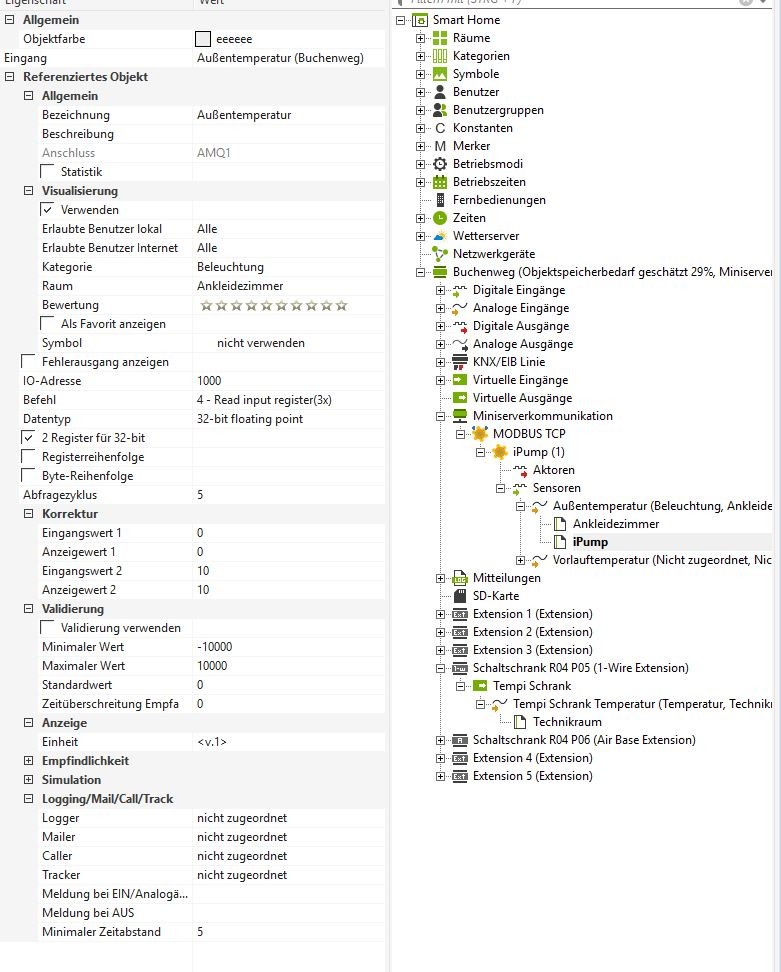Click the Virtuelle Ausgänge green icon
The height and width of the screenshot is (972, 781).
click(459, 397)
